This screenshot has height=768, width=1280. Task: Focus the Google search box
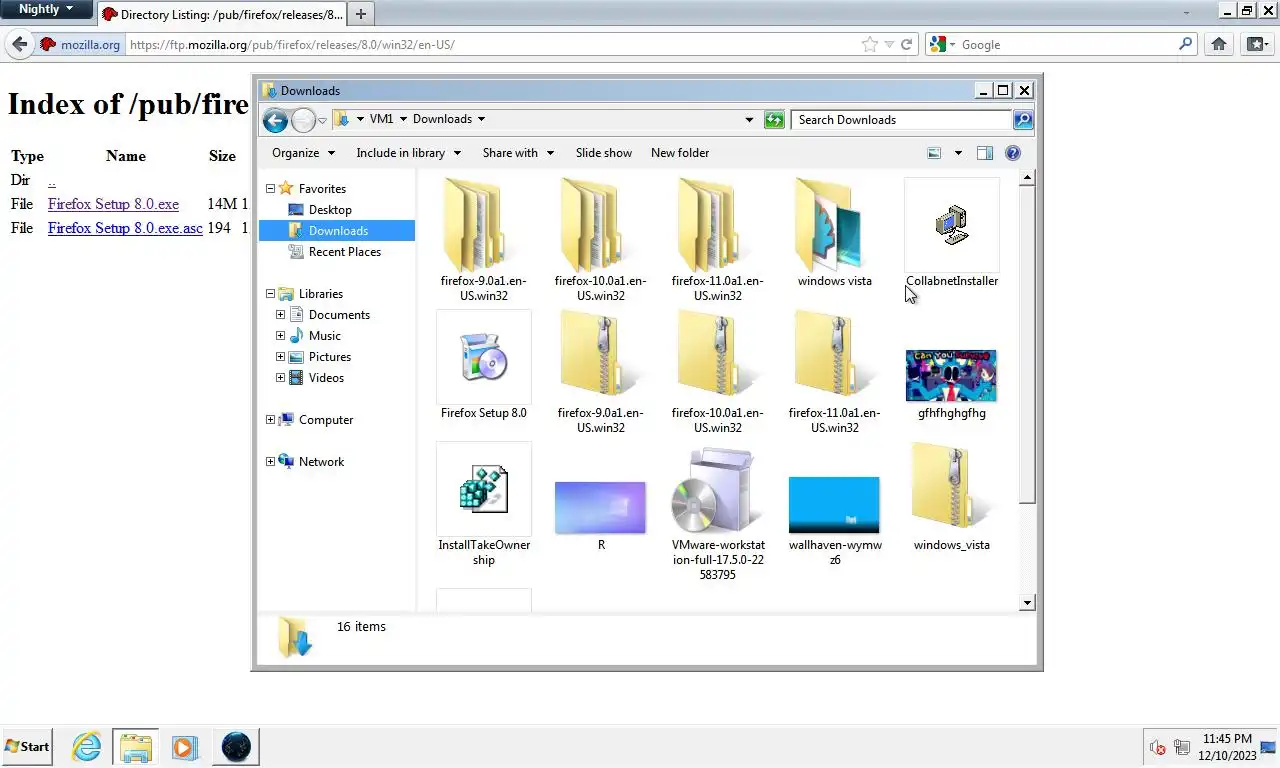[x=1066, y=44]
